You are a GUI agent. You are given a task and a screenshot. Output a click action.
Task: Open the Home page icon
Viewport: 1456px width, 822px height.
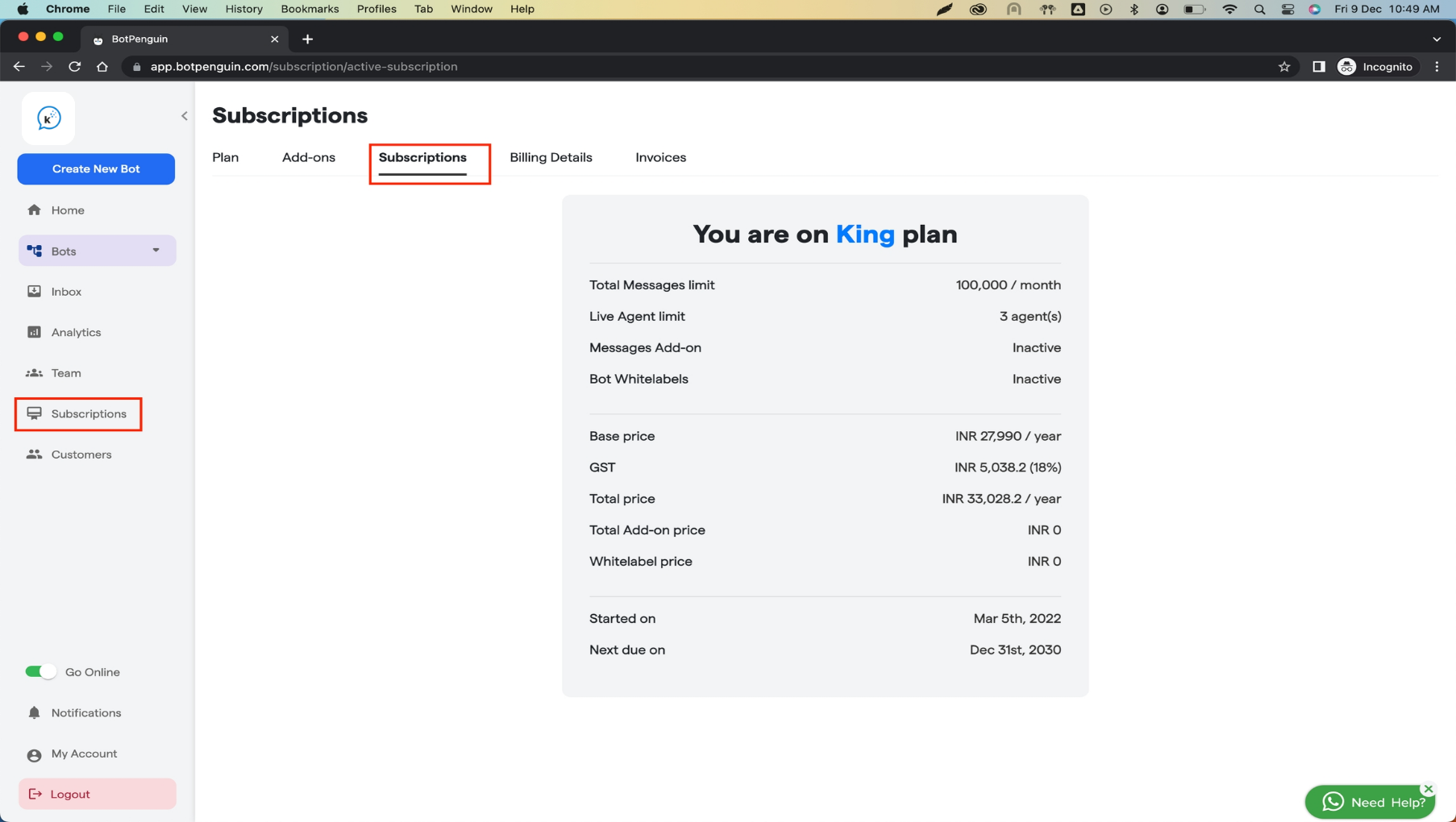tap(34, 210)
